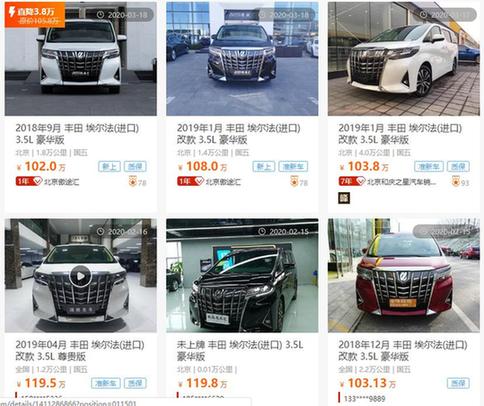
Task: Click the 7年 certified badge on the 103.8万 listing
Action: coord(352,181)
